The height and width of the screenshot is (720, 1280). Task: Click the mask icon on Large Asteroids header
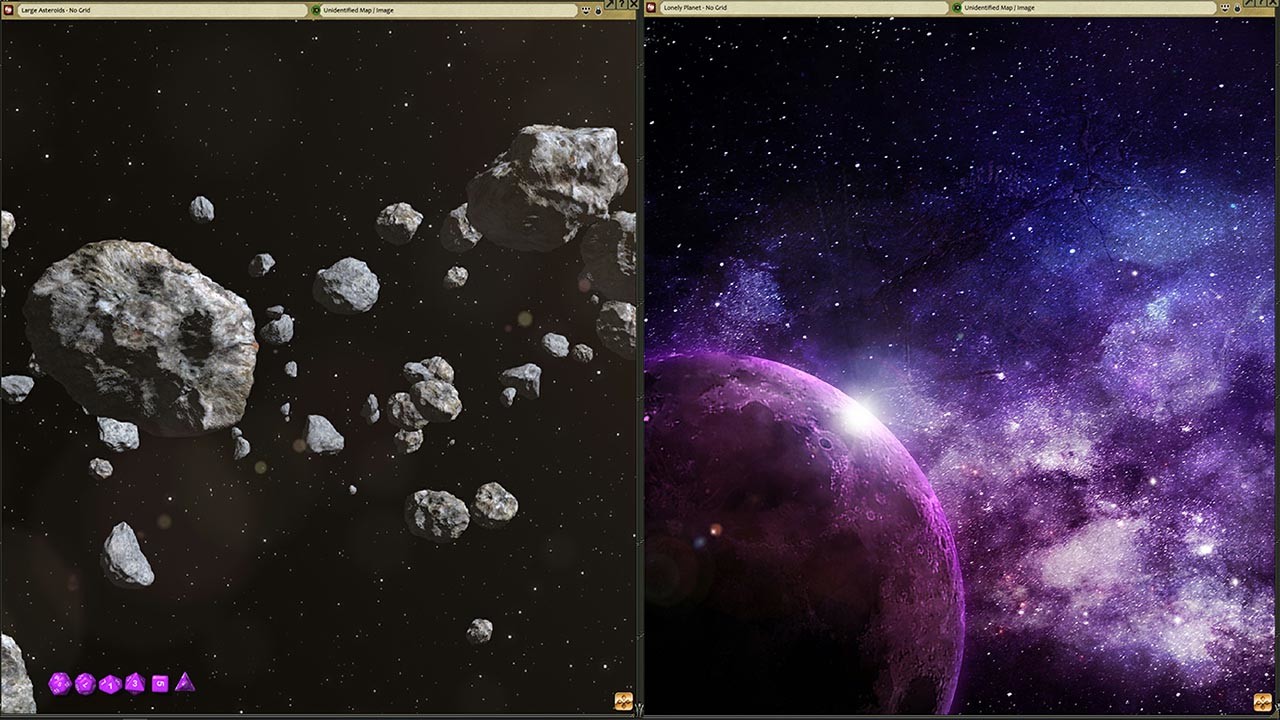click(586, 10)
